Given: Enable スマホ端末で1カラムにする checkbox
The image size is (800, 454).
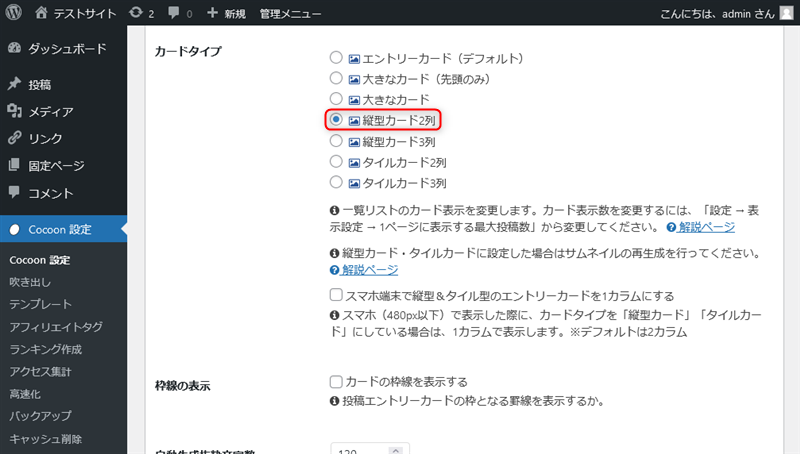Looking at the screenshot, I should 336,295.
